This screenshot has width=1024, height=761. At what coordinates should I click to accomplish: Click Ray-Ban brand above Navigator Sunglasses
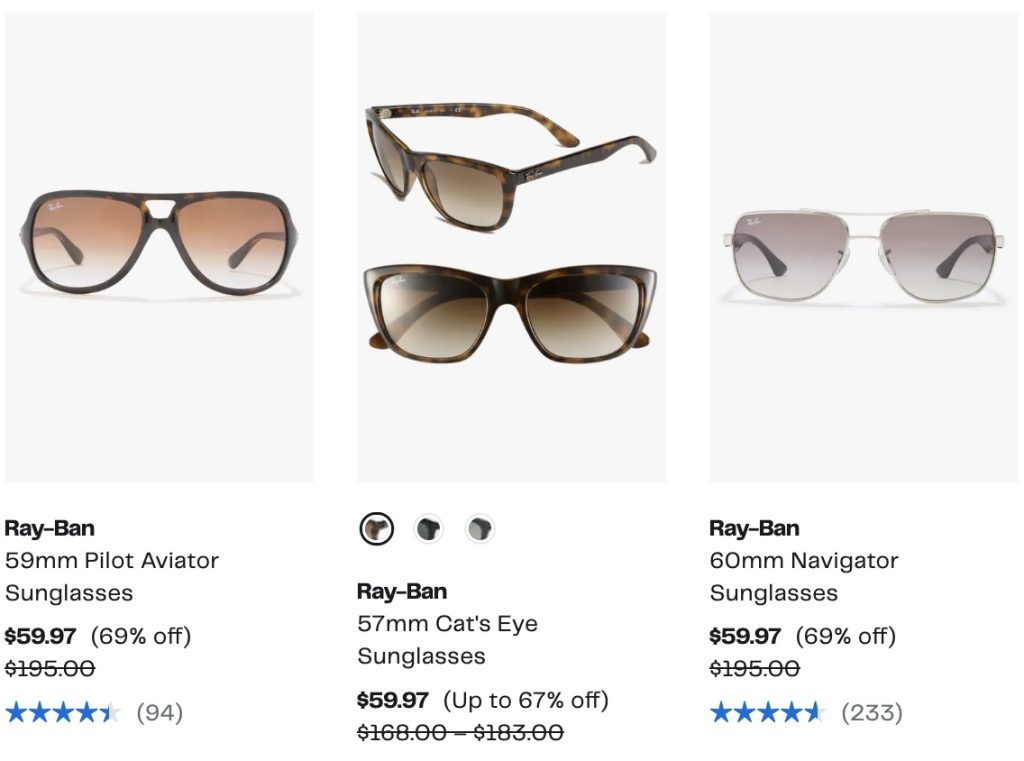(754, 528)
